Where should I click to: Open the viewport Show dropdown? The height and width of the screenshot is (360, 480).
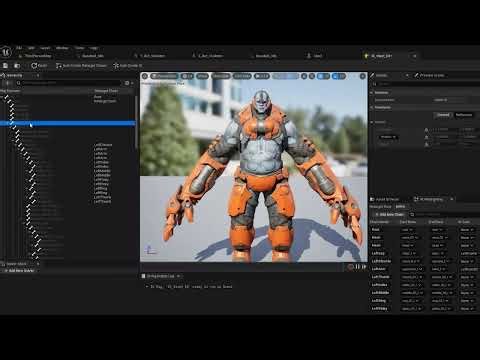[x=202, y=76]
